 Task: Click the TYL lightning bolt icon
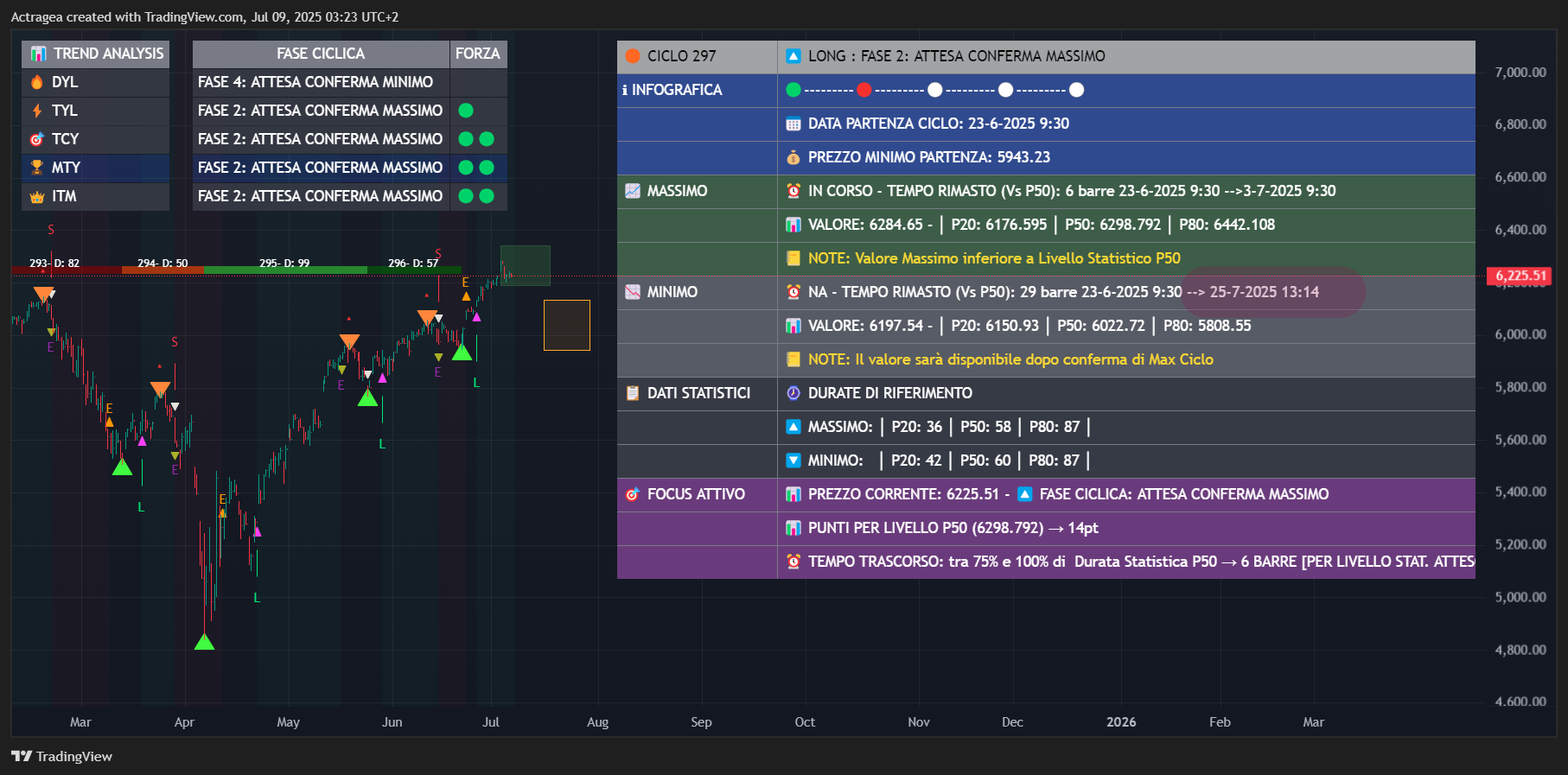[x=37, y=111]
